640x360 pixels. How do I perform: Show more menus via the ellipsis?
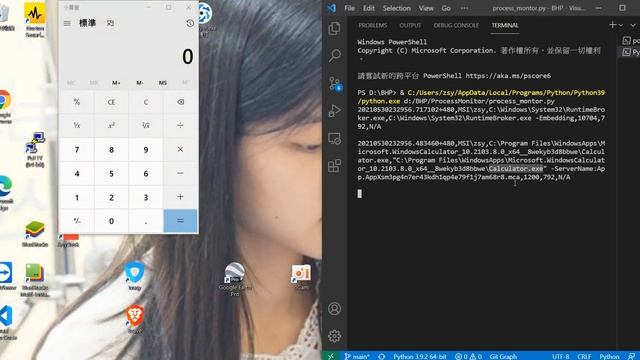point(464,8)
